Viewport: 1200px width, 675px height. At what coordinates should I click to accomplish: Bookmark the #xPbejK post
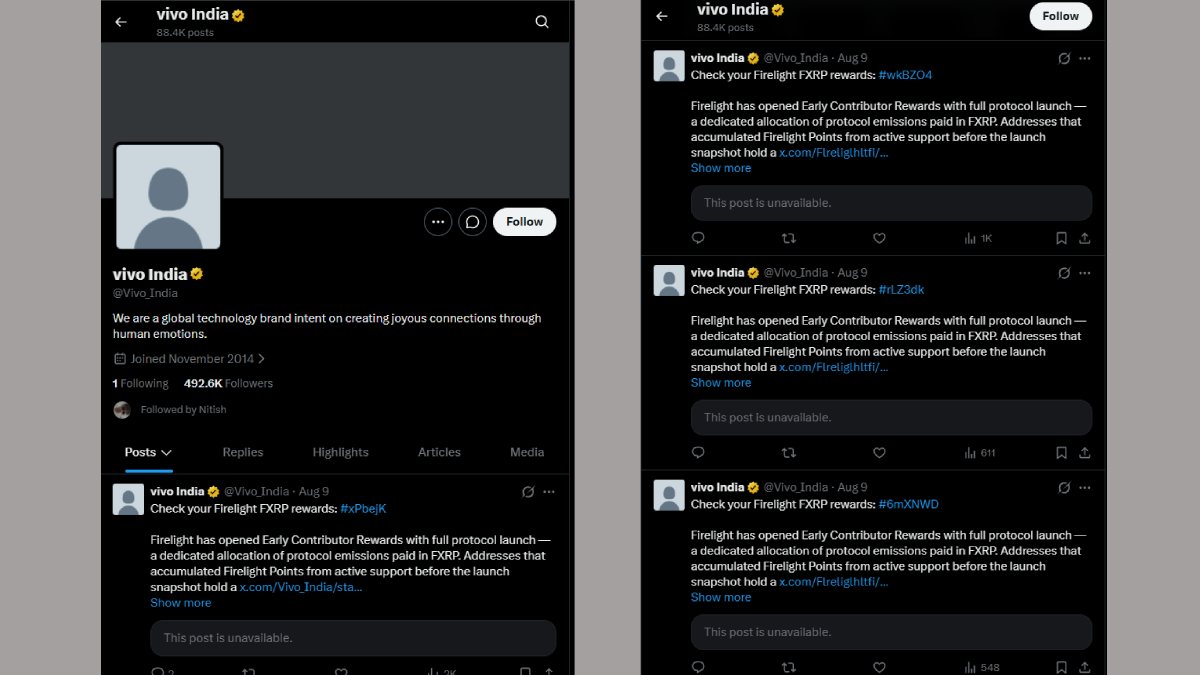[525, 672]
